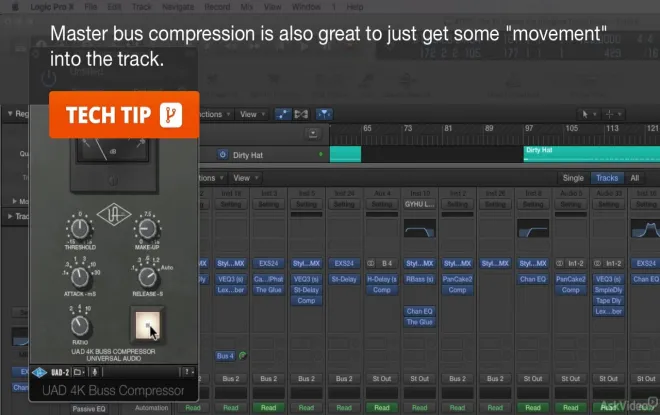Open the preset folder dropdown in UAD footer
The image size is (660, 415).
click(x=79, y=372)
